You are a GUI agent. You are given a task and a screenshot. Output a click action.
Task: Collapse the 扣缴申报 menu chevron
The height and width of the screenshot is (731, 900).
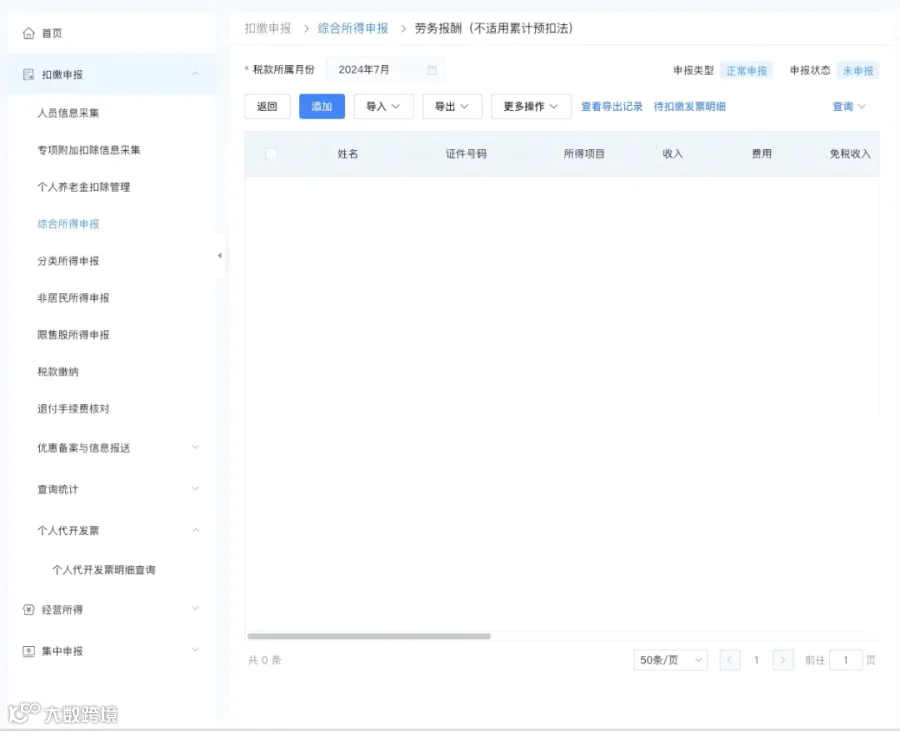click(x=196, y=74)
